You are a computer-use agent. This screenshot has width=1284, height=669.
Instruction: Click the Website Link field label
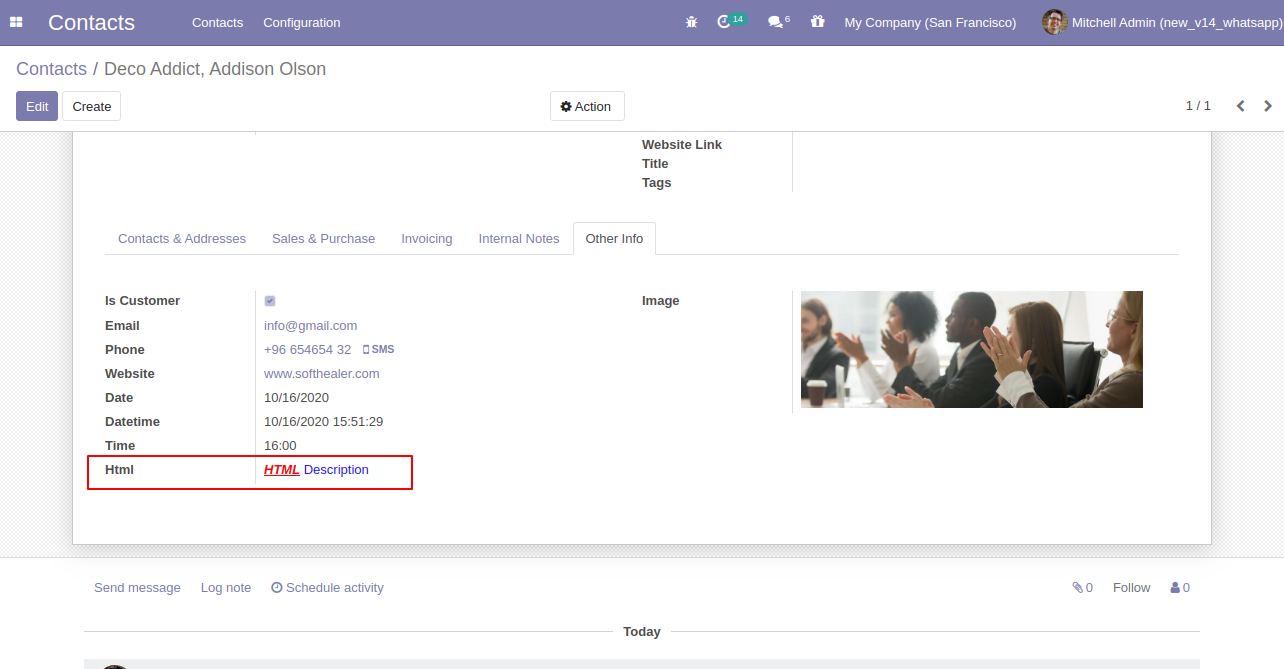[x=682, y=145]
